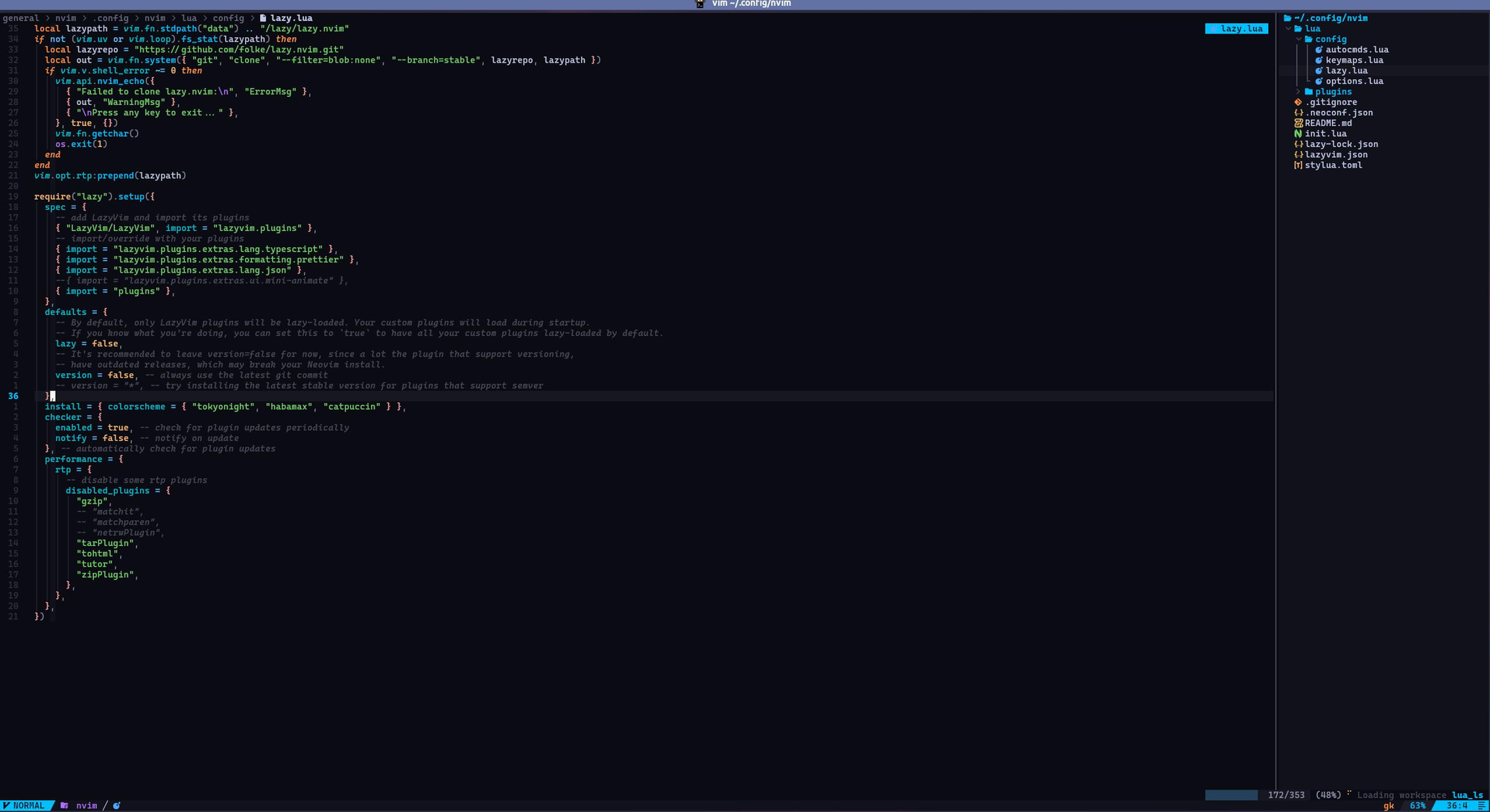Click the NORMAL mode indicator
The width and height of the screenshot is (1490, 812).
tap(28, 805)
